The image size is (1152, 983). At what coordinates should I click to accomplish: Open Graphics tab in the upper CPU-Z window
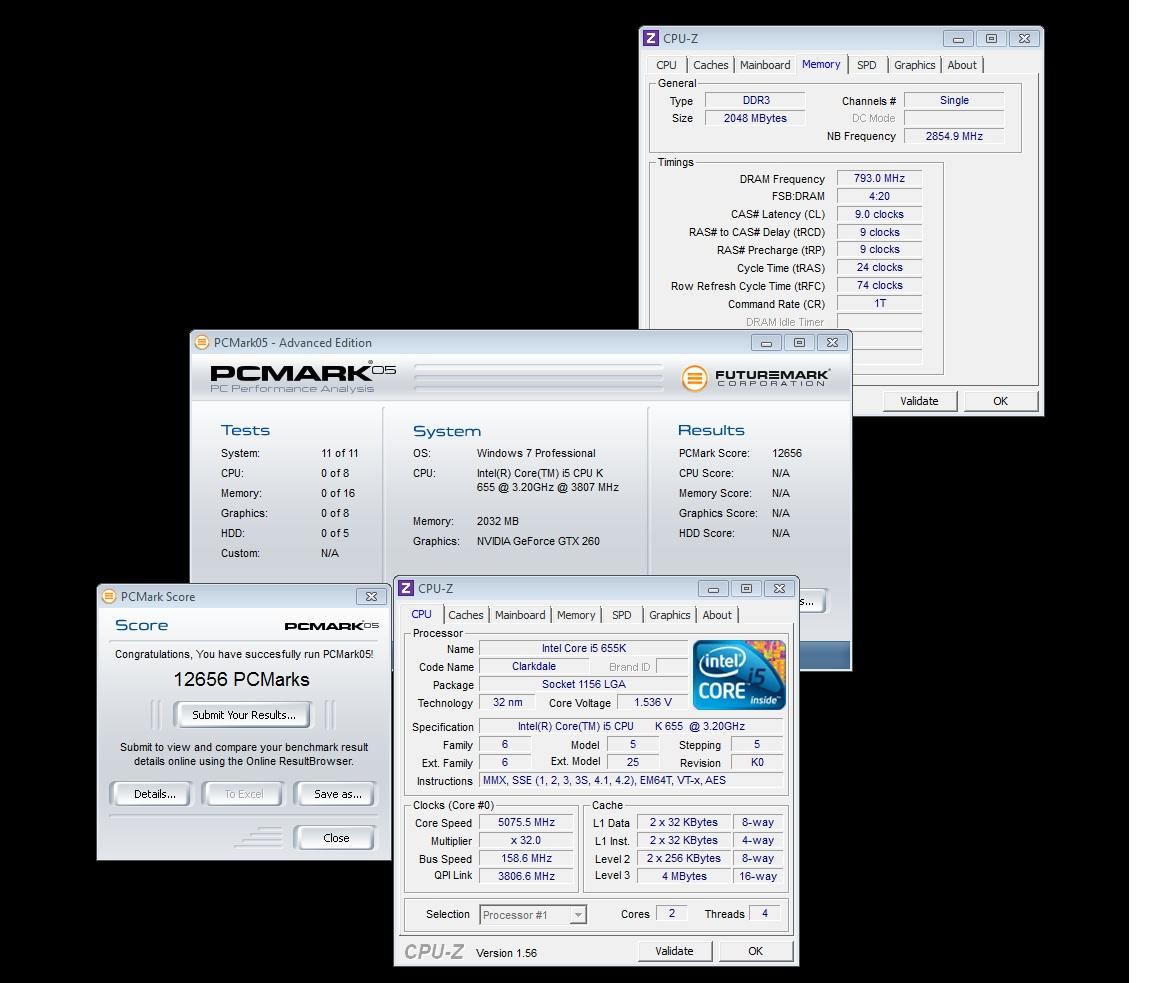pos(915,65)
